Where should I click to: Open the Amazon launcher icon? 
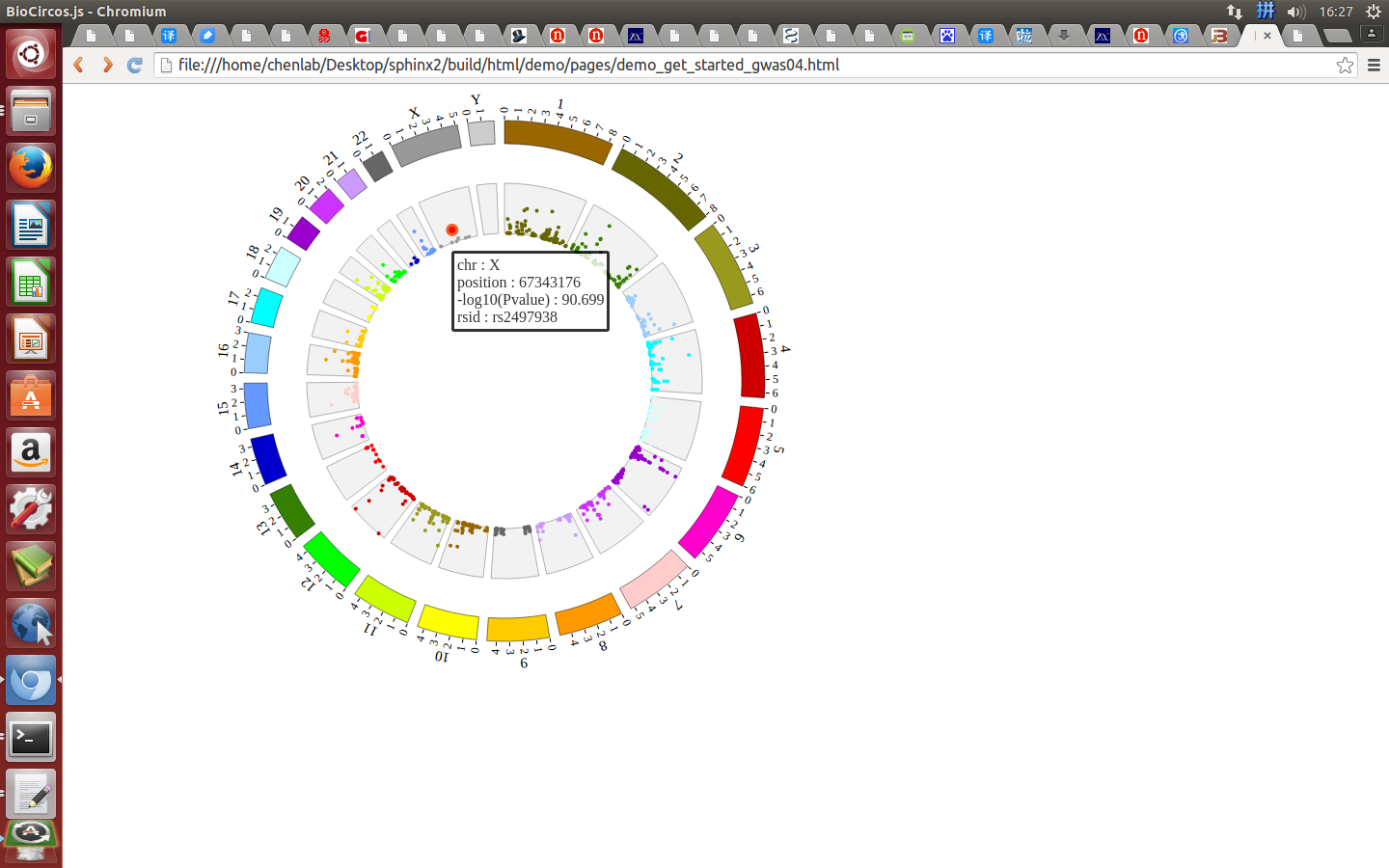tap(31, 452)
